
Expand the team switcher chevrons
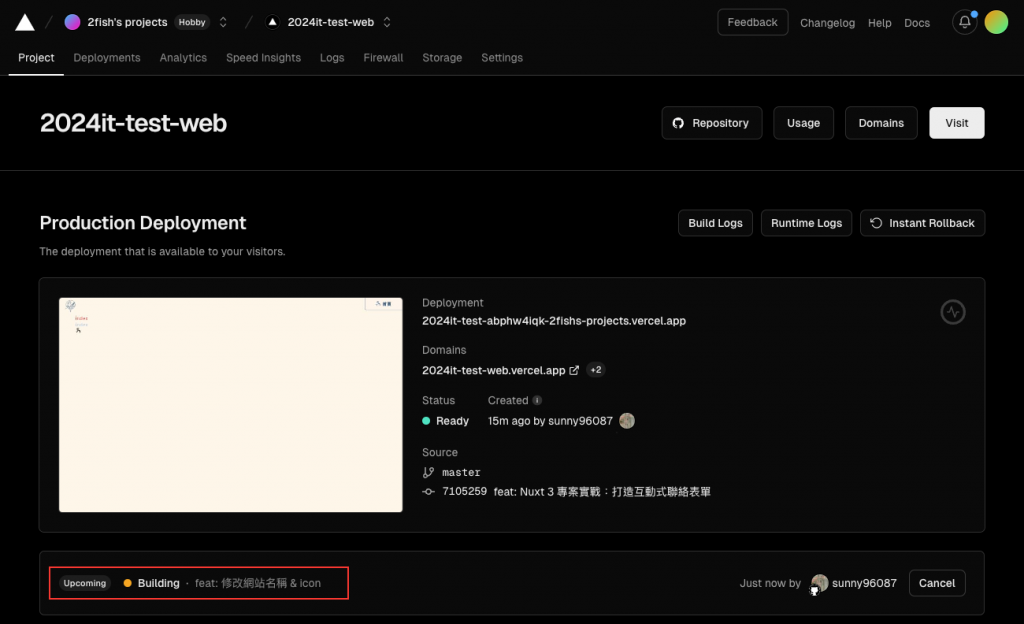[x=223, y=22]
